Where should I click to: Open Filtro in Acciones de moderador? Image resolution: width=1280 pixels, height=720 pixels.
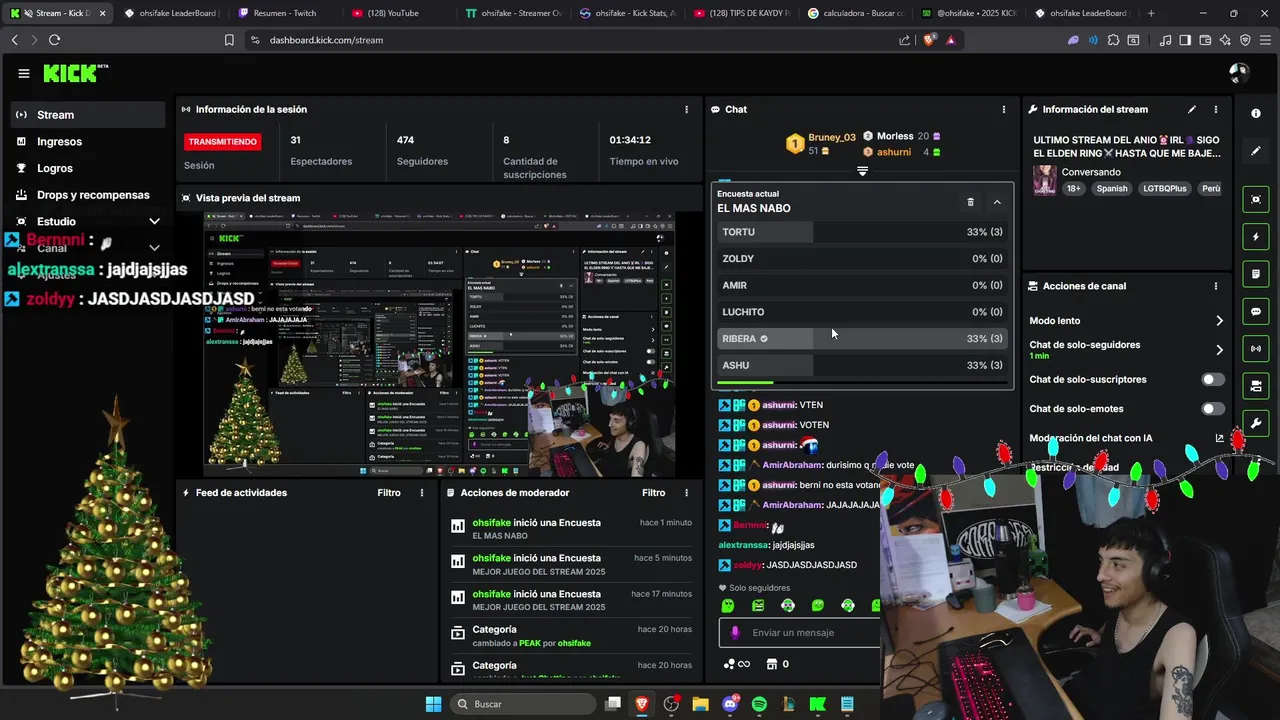click(653, 493)
